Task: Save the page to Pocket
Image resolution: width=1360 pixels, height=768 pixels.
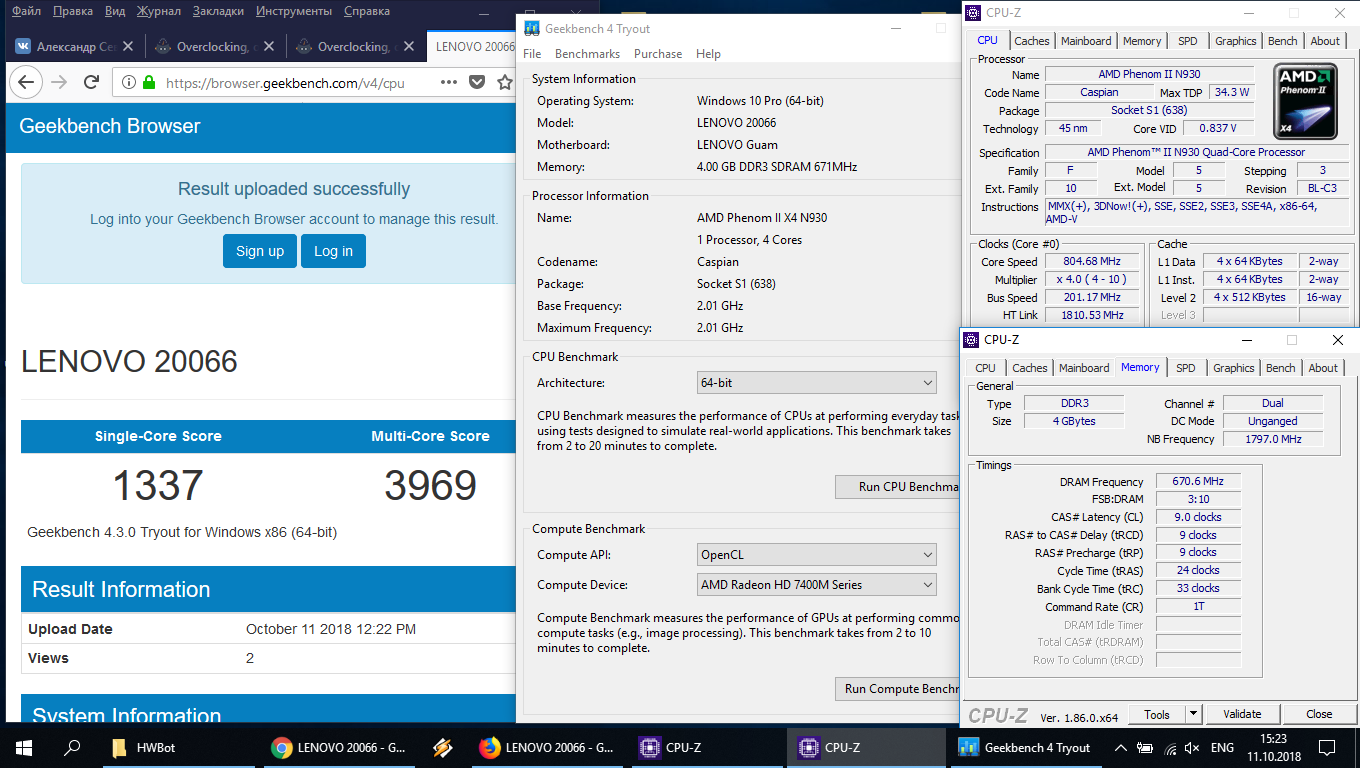Action: point(478,83)
